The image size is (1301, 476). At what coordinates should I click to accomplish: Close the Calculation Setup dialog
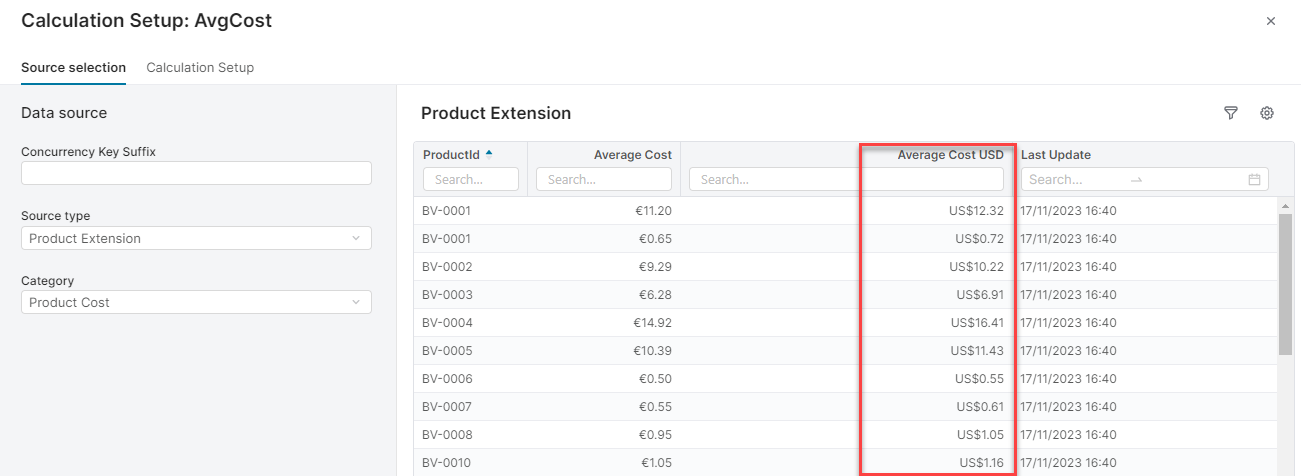point(1271,21)
